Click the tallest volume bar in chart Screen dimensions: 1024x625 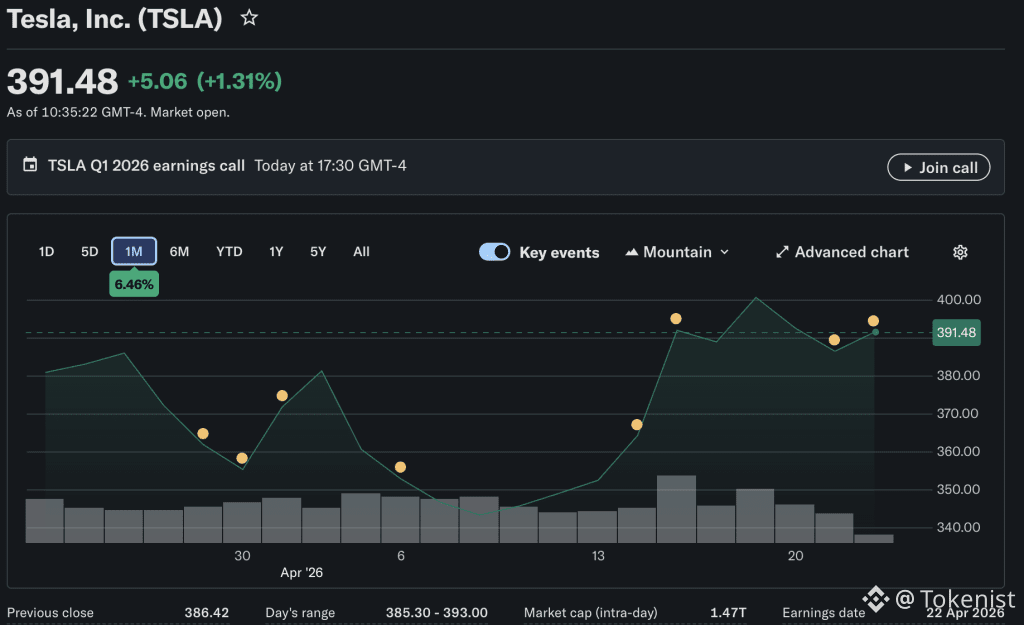click(x=676, y=509)
